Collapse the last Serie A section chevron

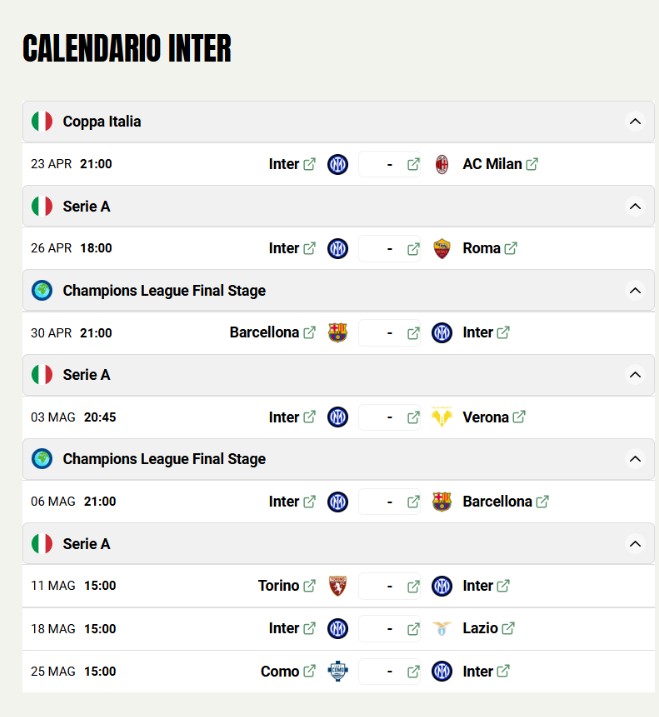634,544
